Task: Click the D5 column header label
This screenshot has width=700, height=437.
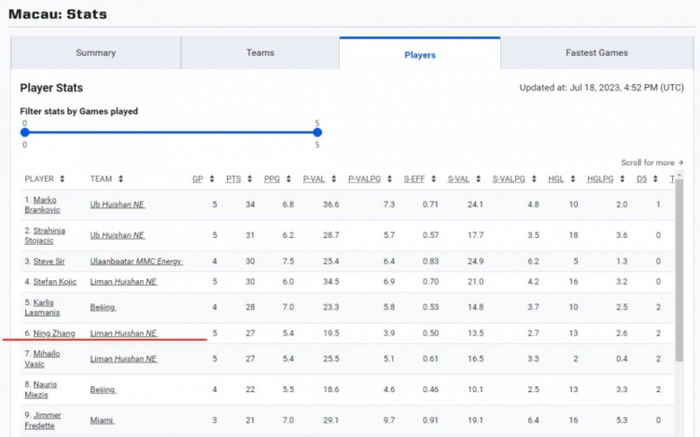Action: [x=642, y=179]
